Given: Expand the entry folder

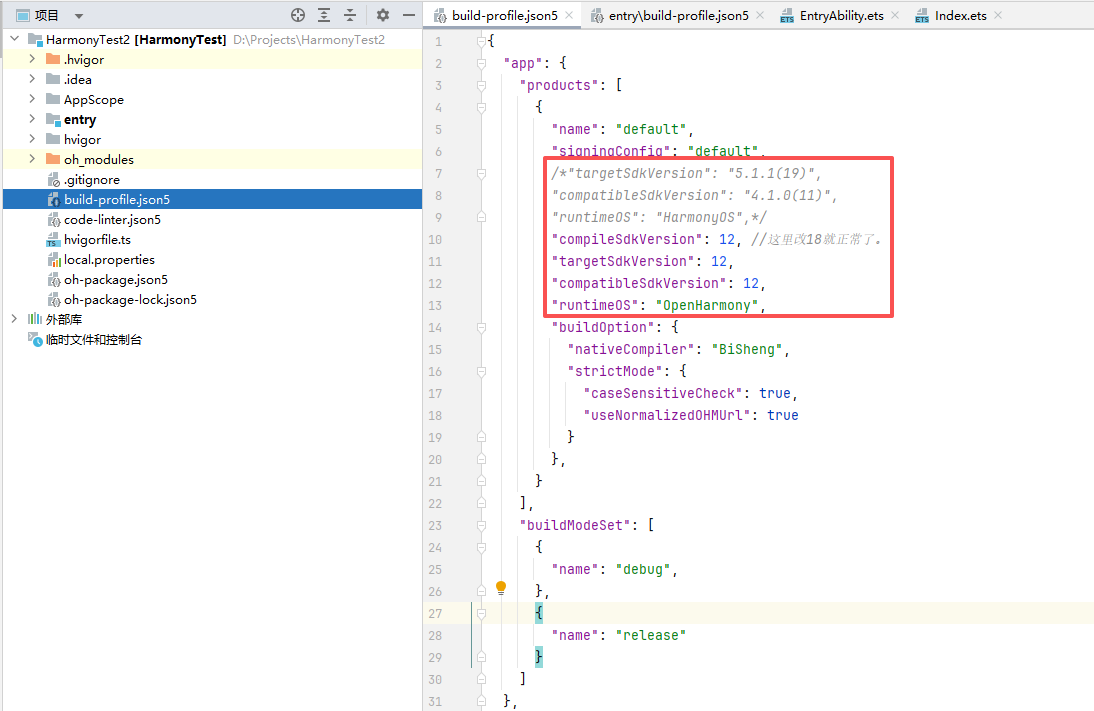Looking at the screenshot, I should 33,120.
